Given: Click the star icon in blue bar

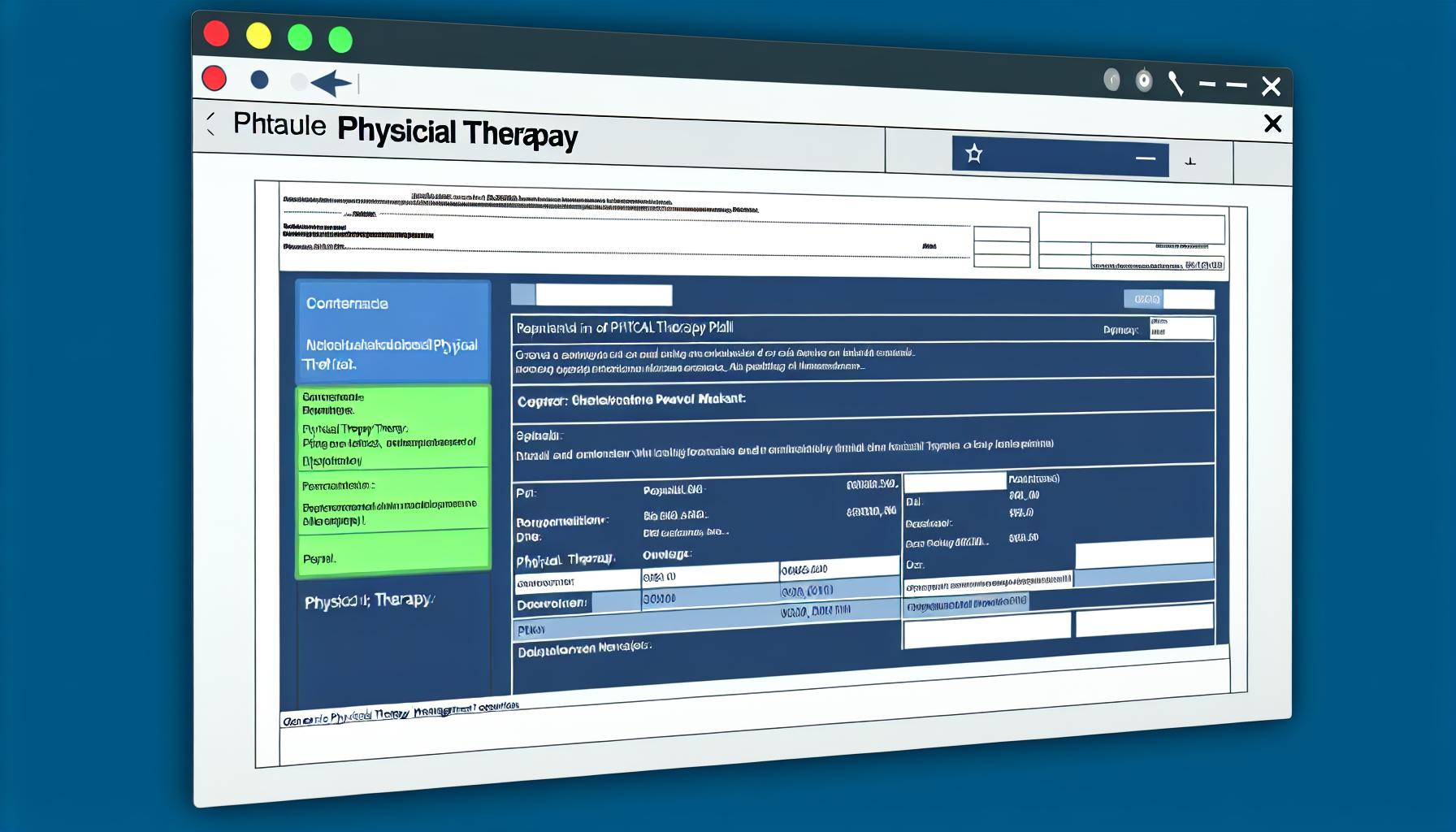Looking at the screenshot, I should coord(973,154).
